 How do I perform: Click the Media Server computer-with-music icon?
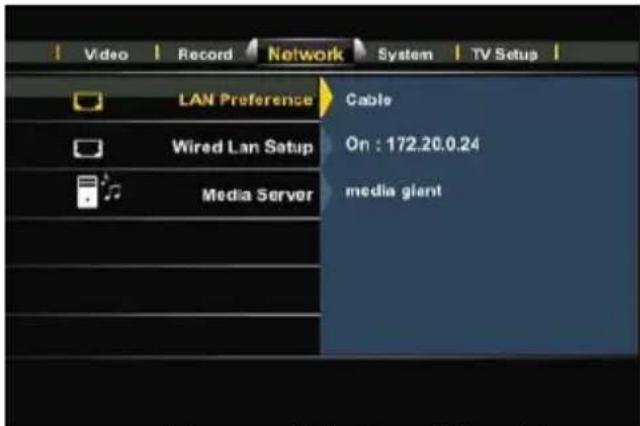coord(99,191)
